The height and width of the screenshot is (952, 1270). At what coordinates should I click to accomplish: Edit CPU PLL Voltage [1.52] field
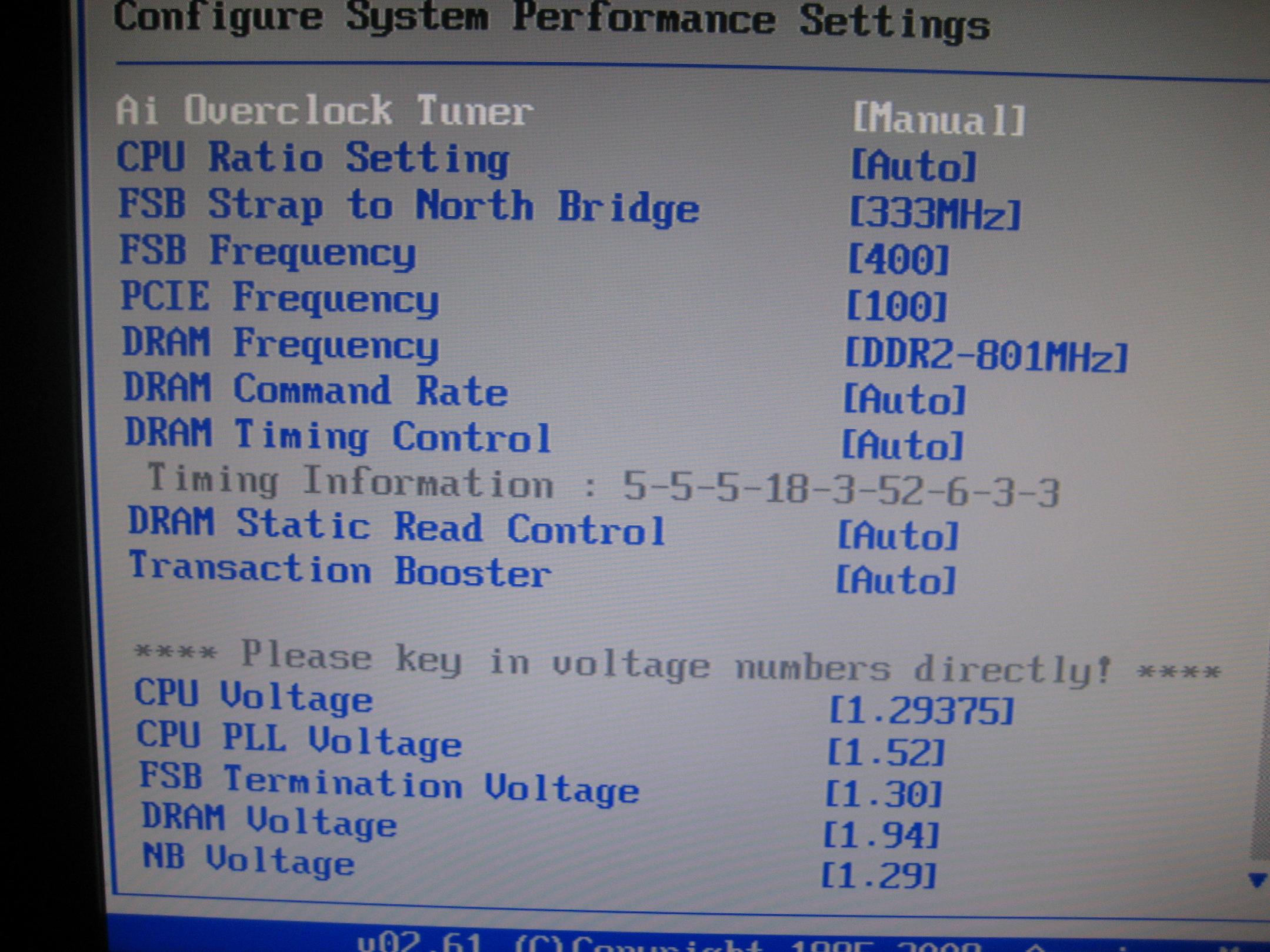coord(886,753)
